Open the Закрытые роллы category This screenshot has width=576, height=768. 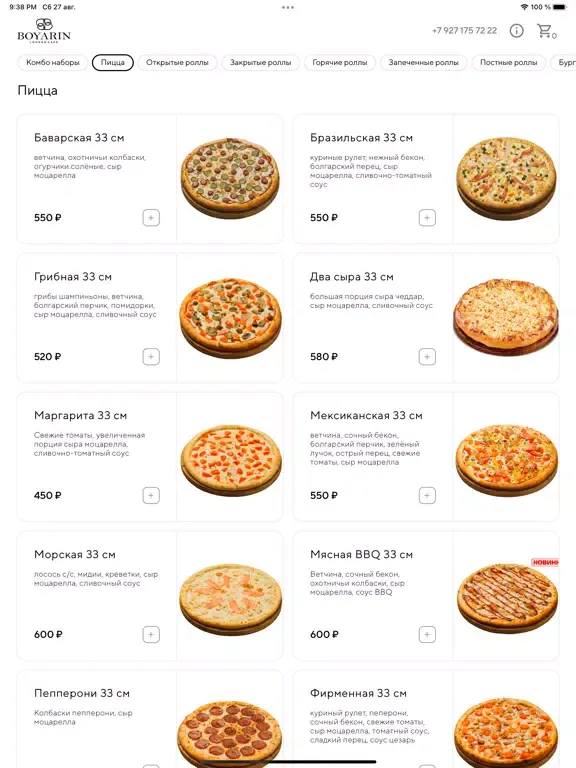point(261,62)
